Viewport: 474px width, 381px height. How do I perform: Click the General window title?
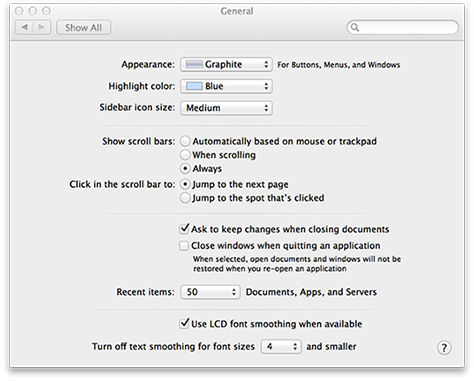[237, 11]
